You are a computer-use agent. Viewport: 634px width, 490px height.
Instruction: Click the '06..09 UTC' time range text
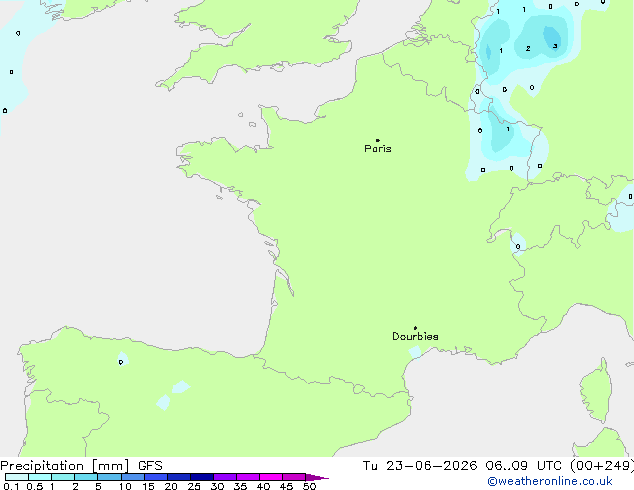524,466
